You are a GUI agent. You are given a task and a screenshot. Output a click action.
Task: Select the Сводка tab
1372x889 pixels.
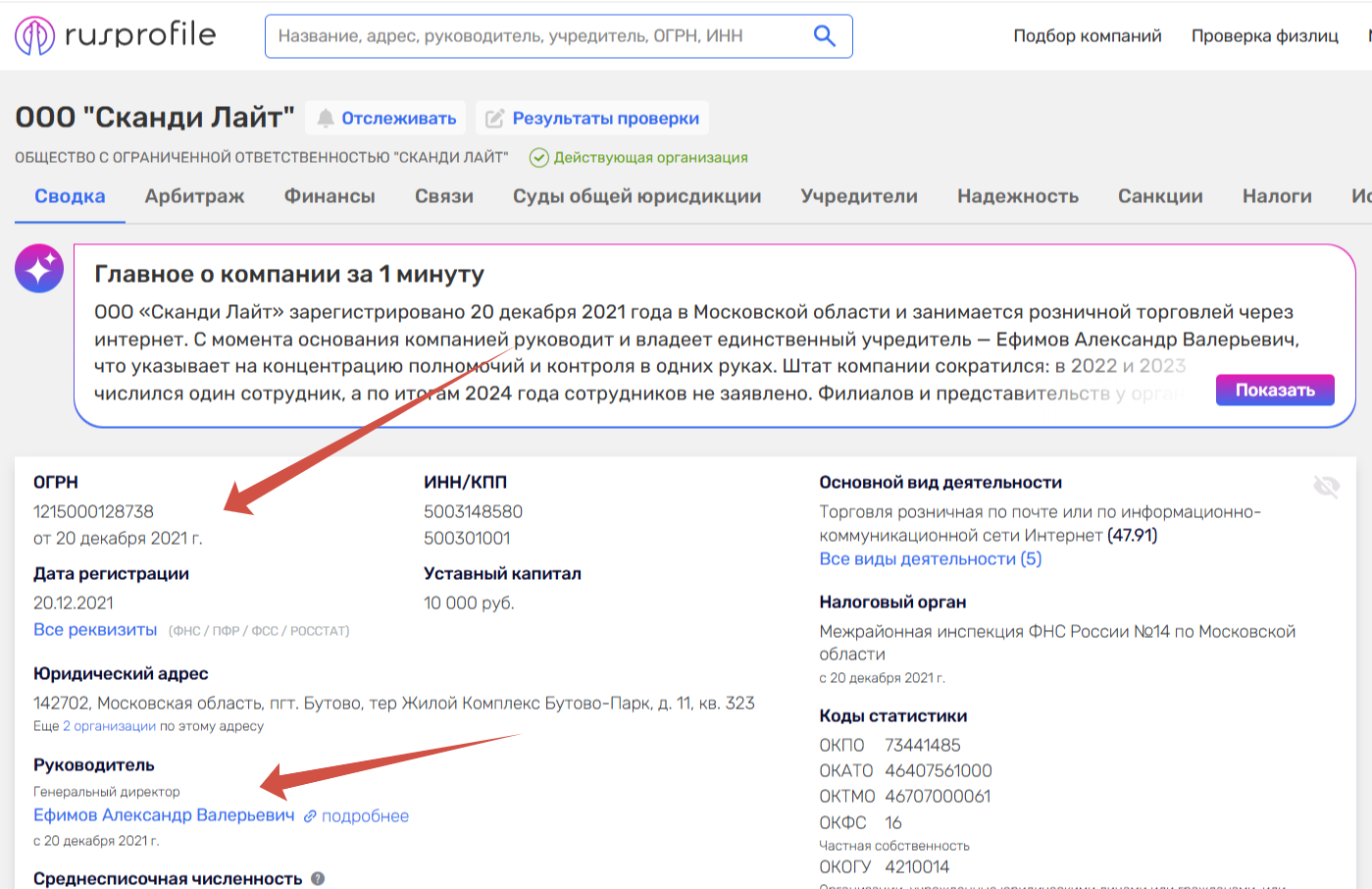70,196
